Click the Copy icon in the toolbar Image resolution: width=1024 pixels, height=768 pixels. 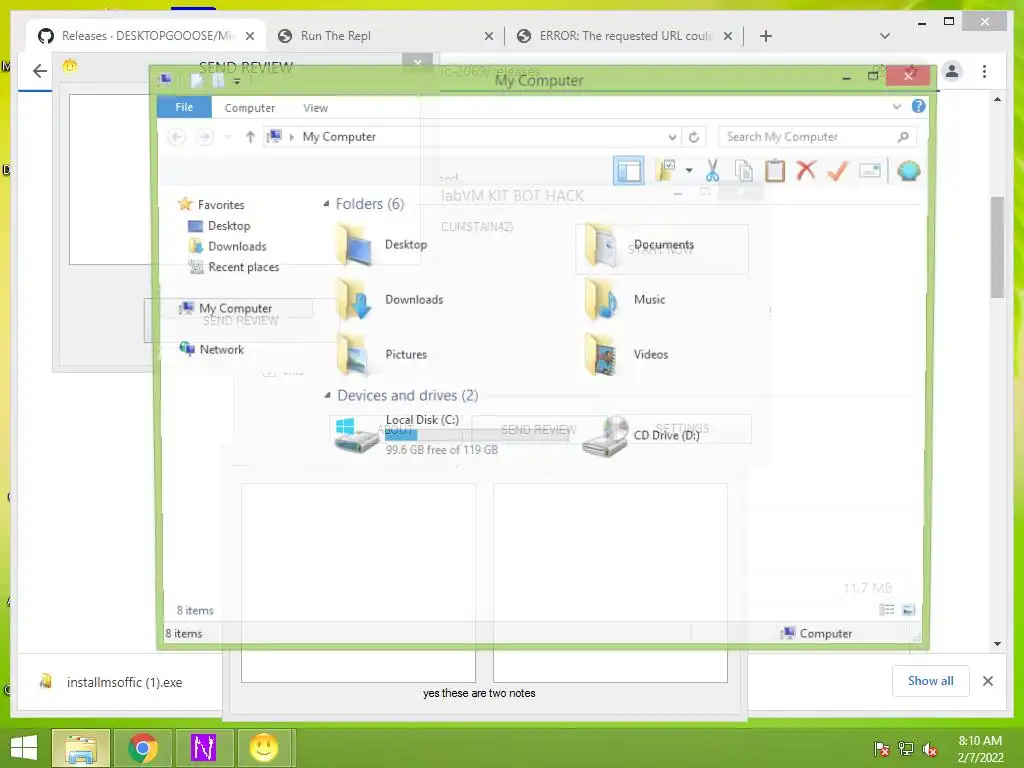click(x=743, y=171)
